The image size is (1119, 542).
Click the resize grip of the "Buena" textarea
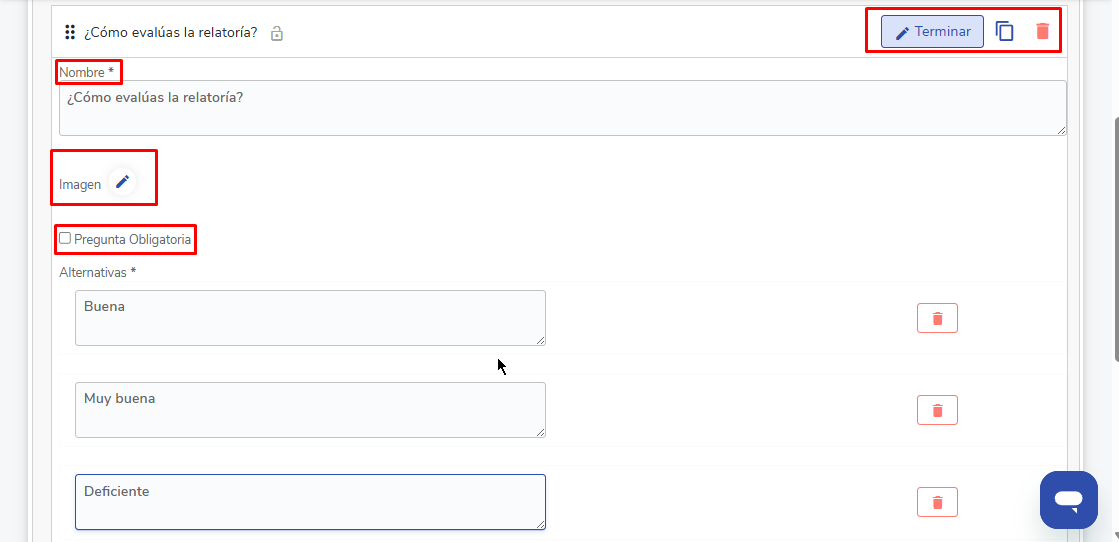540,340
